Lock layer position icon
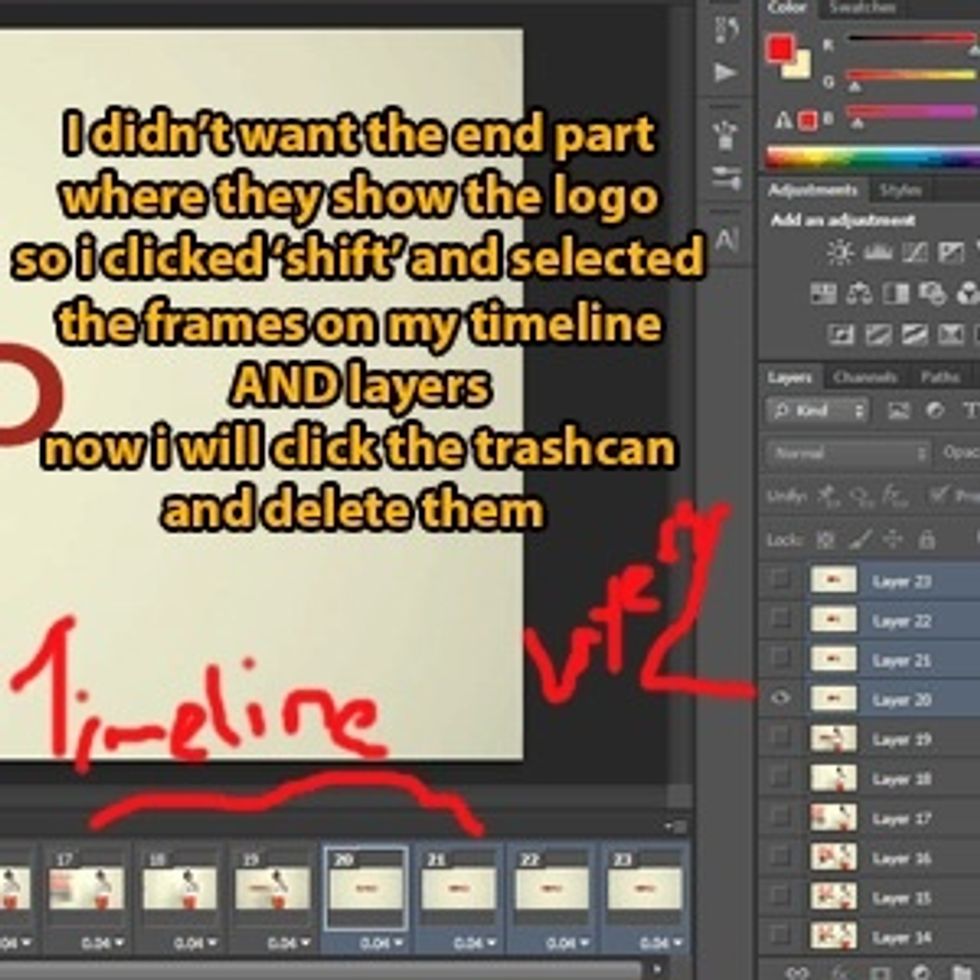 pos(894,539)
